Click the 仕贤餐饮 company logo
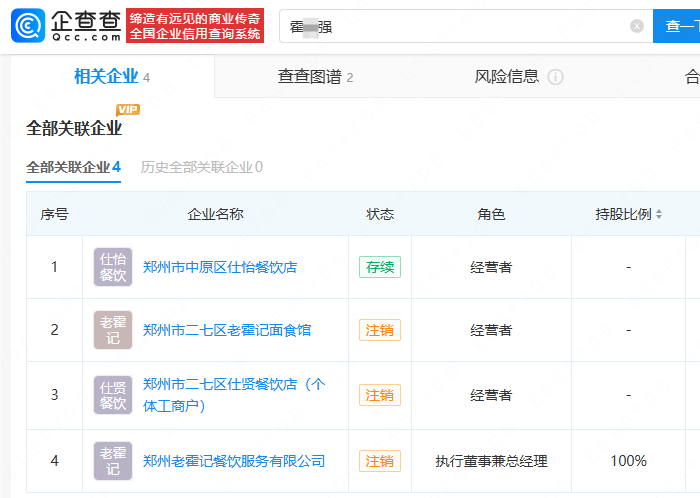The width and height of the screenshot is (700, 498). click(113, 395)
